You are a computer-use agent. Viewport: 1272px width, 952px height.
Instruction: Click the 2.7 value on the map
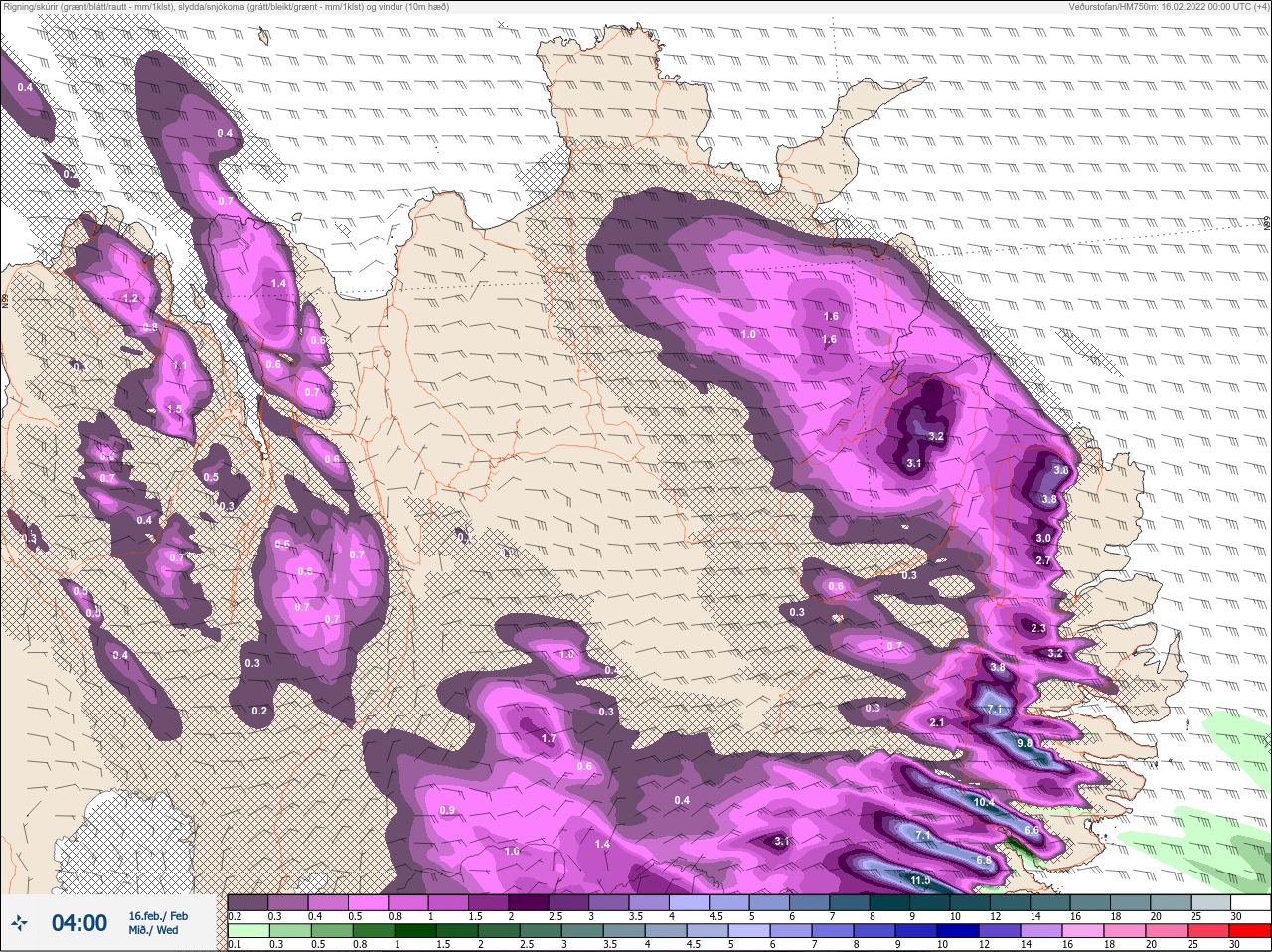point(1043,561)
